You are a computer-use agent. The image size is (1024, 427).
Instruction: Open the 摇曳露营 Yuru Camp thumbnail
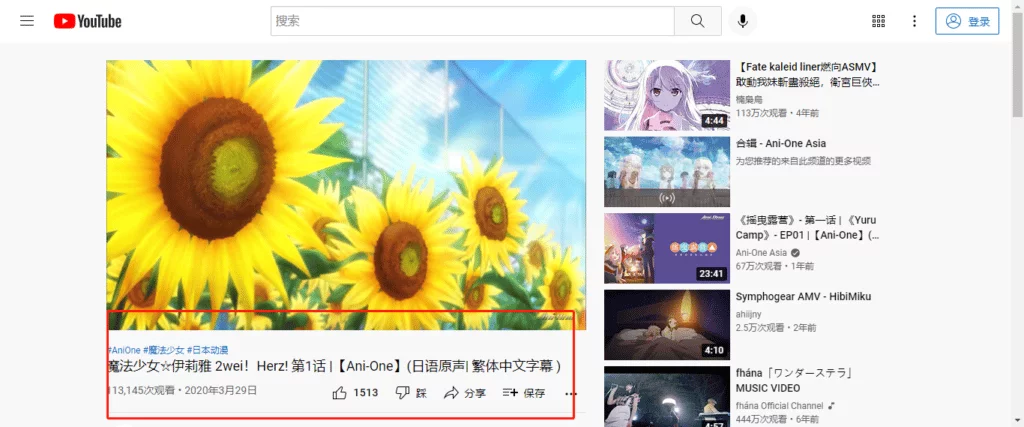(x=667, y=248)
